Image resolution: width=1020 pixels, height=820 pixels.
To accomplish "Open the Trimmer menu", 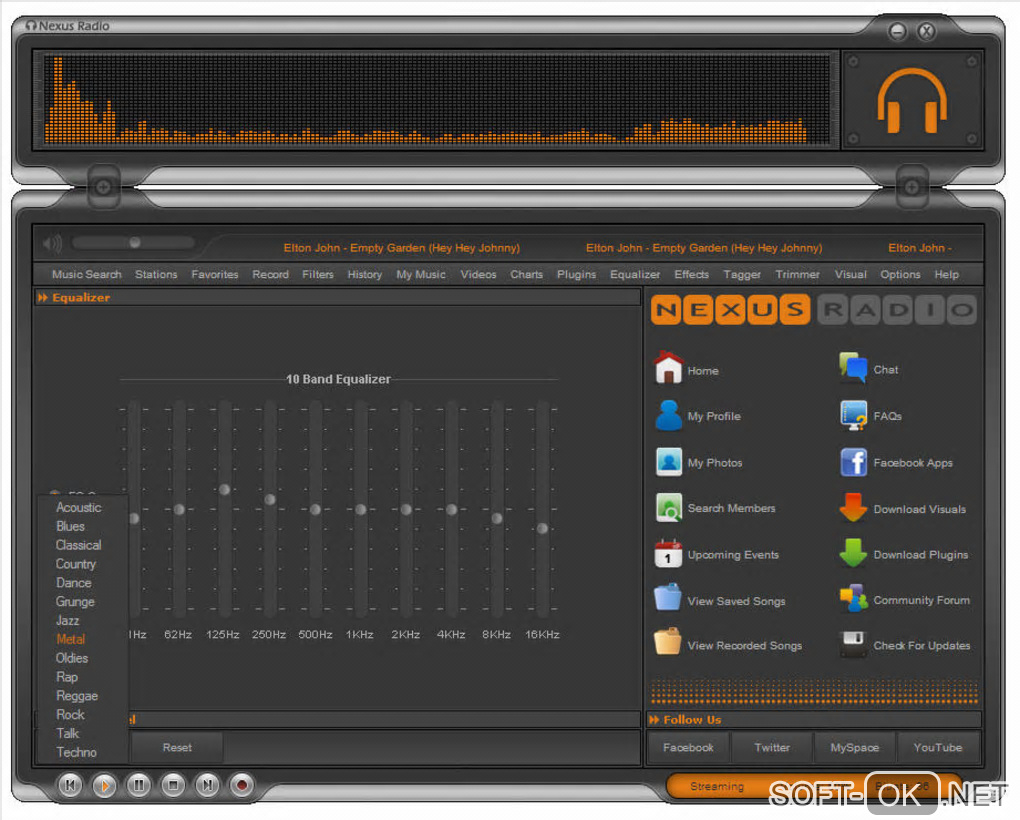I will (x=798, y=274).
